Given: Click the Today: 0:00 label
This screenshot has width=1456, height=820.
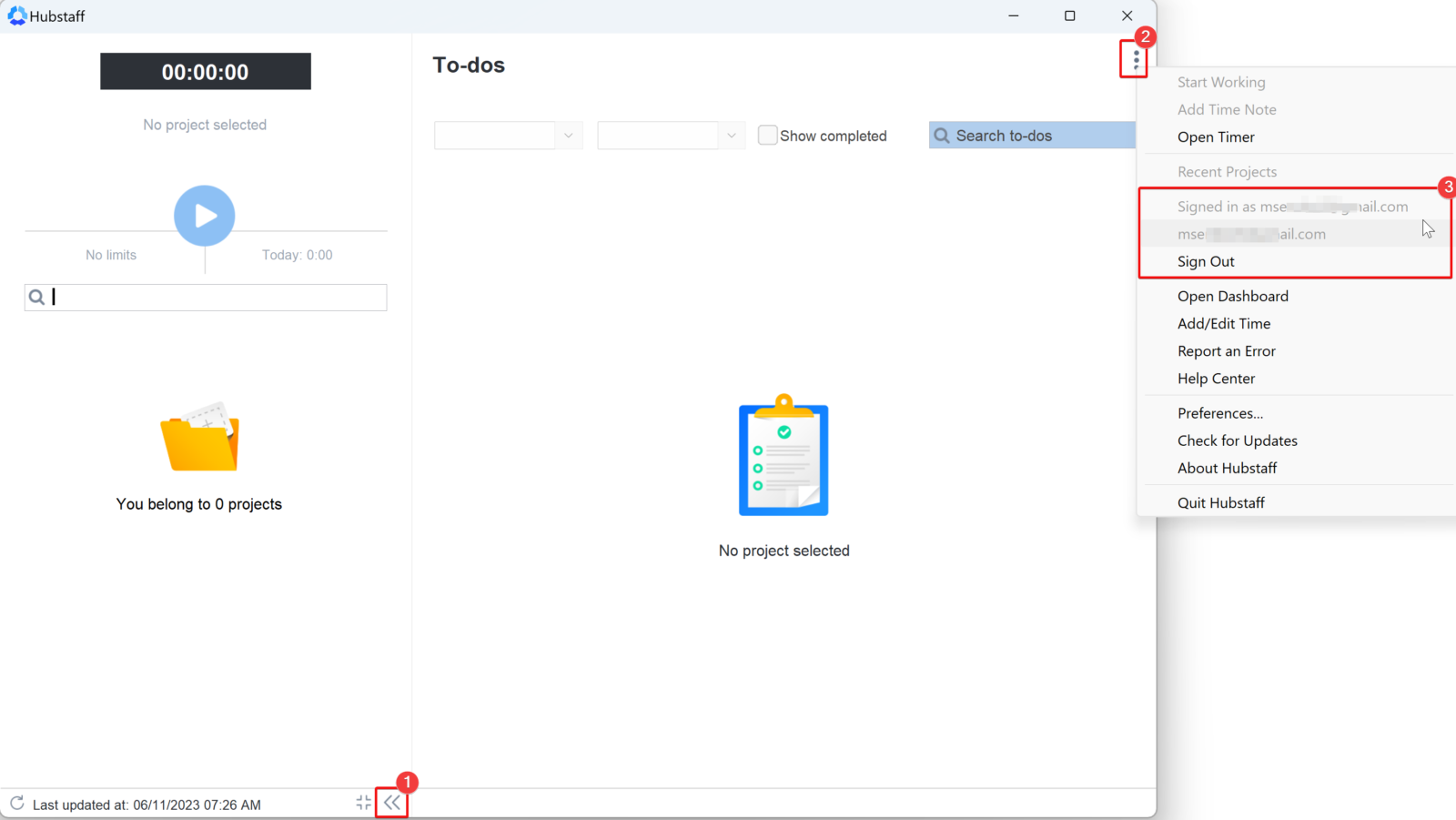Looking at the screenshot, I should pyautogui.click(x=298, y=255).
